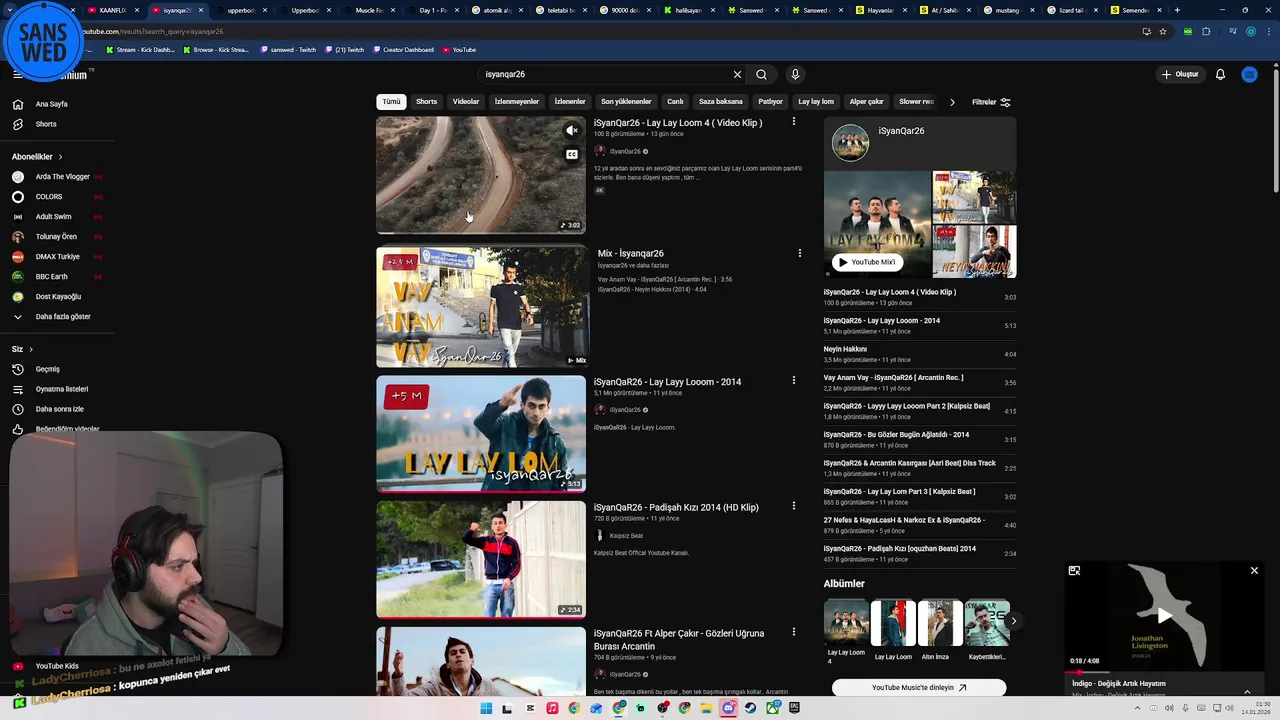Open more options for Mix - İsyanqar26
Image resolution: width=1280 pixels, height=720 pixels.
799,253
